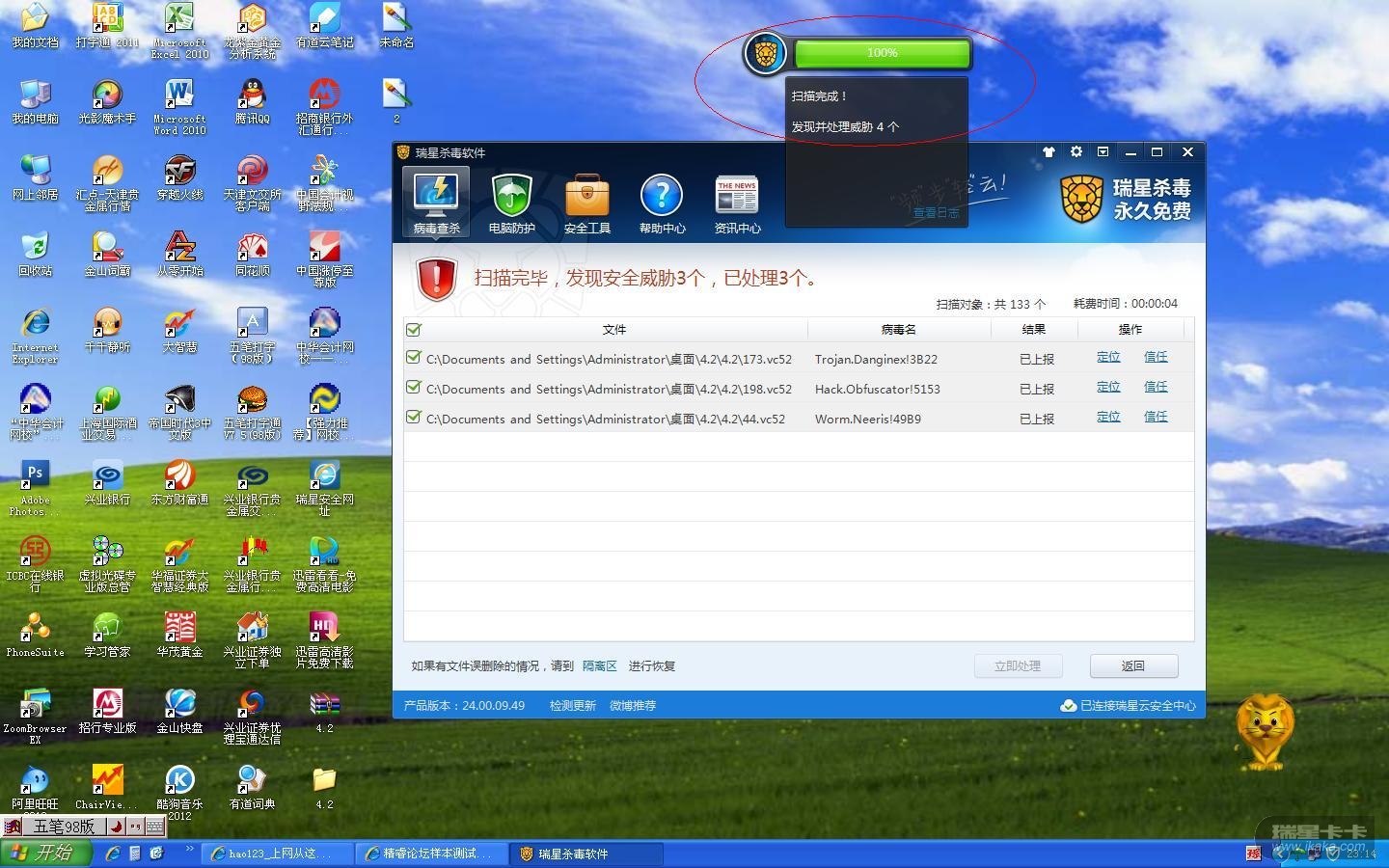
Task: Click the 100% scan progress bar
Action: pyautogui.click(x=882, y=53)
